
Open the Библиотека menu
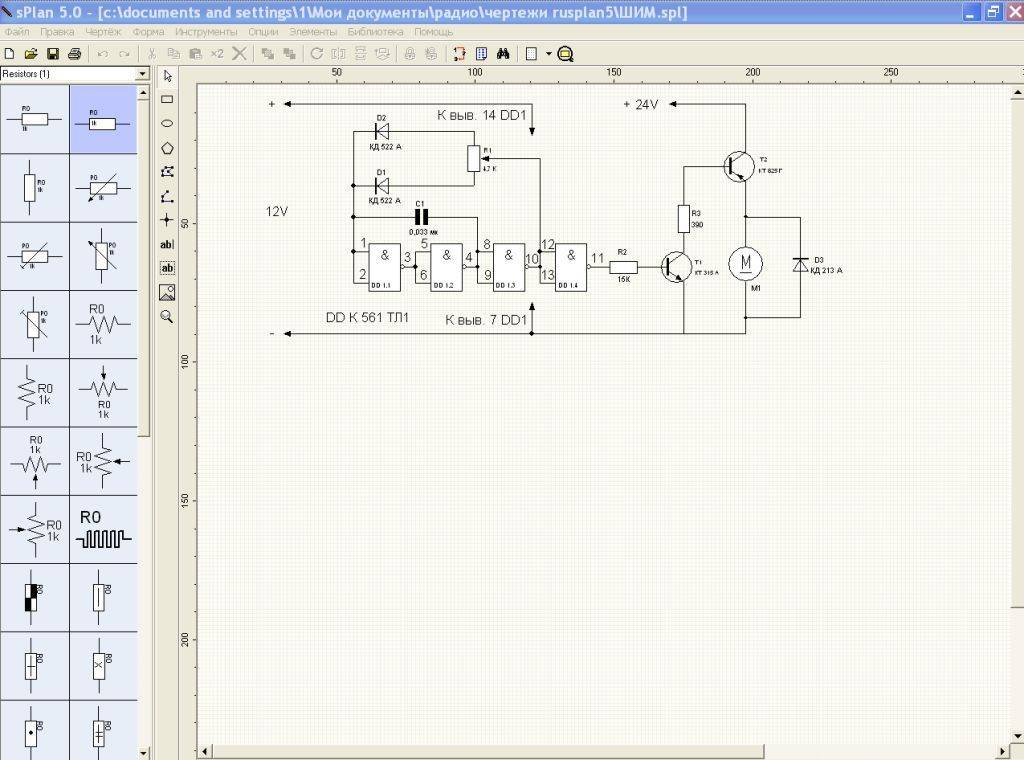point(375,32)
